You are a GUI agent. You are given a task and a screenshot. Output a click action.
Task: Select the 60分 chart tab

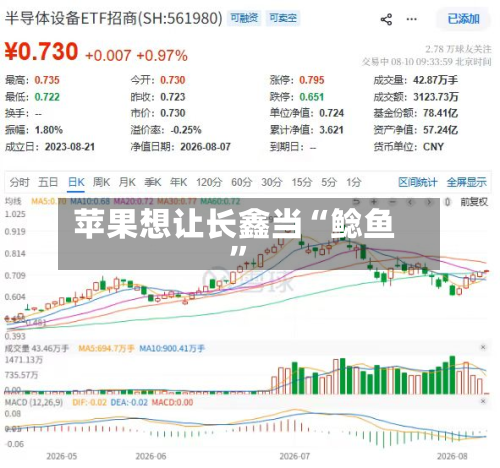click(242, 182)
